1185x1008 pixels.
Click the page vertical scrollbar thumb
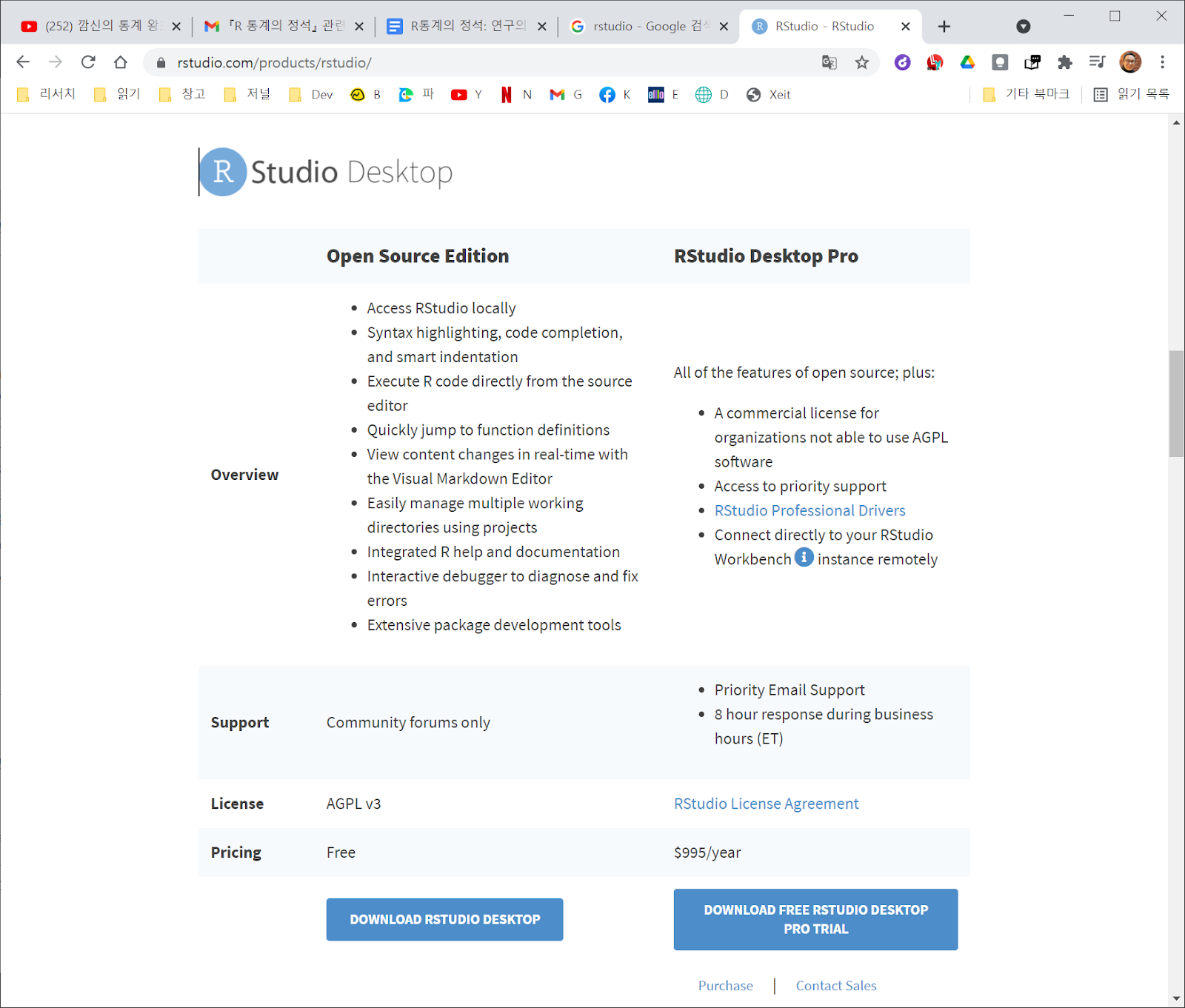point(1176,404)
